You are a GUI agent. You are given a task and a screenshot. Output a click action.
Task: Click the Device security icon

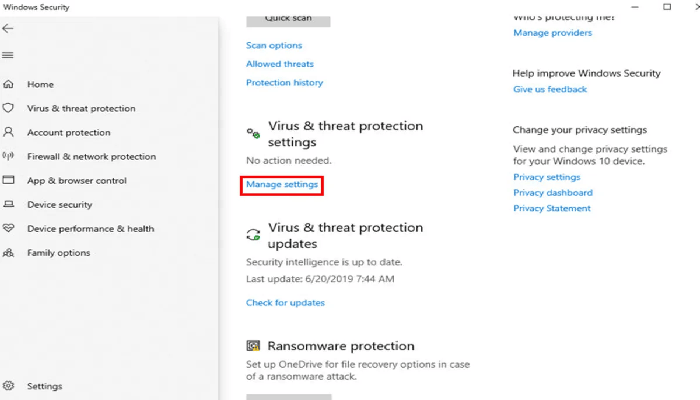click(x=9, y=204)
